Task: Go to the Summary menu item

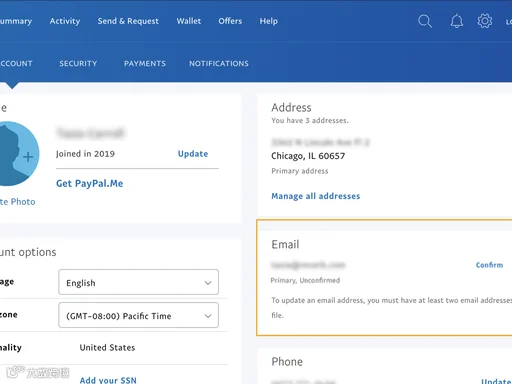Action: pyautogui.click(x=16, y=21)
